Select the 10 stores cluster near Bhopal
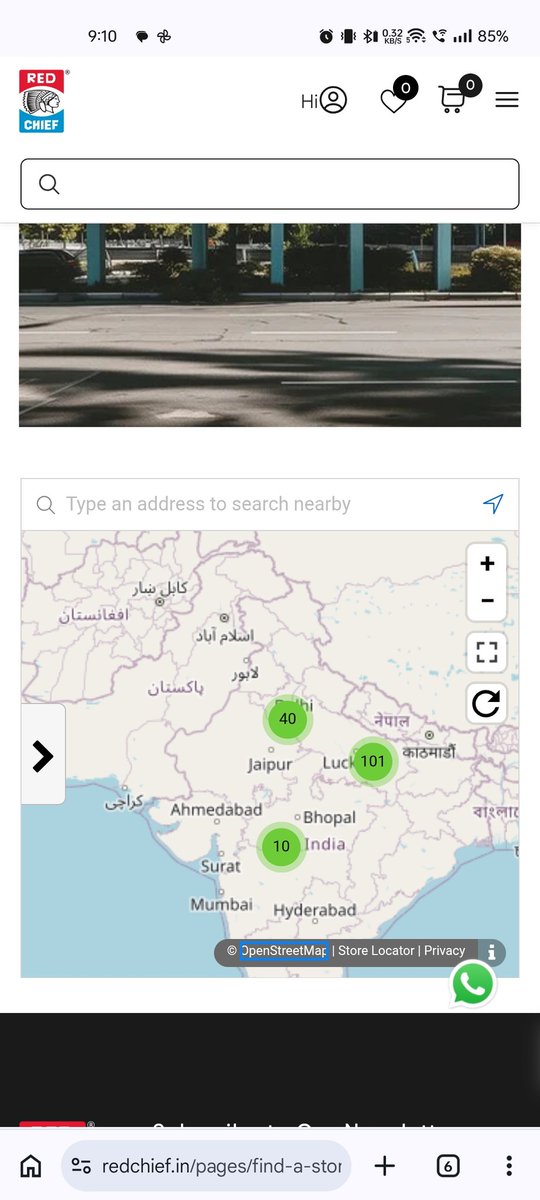This screenshot has width=540, height=1200. click(x=281, y=846)
